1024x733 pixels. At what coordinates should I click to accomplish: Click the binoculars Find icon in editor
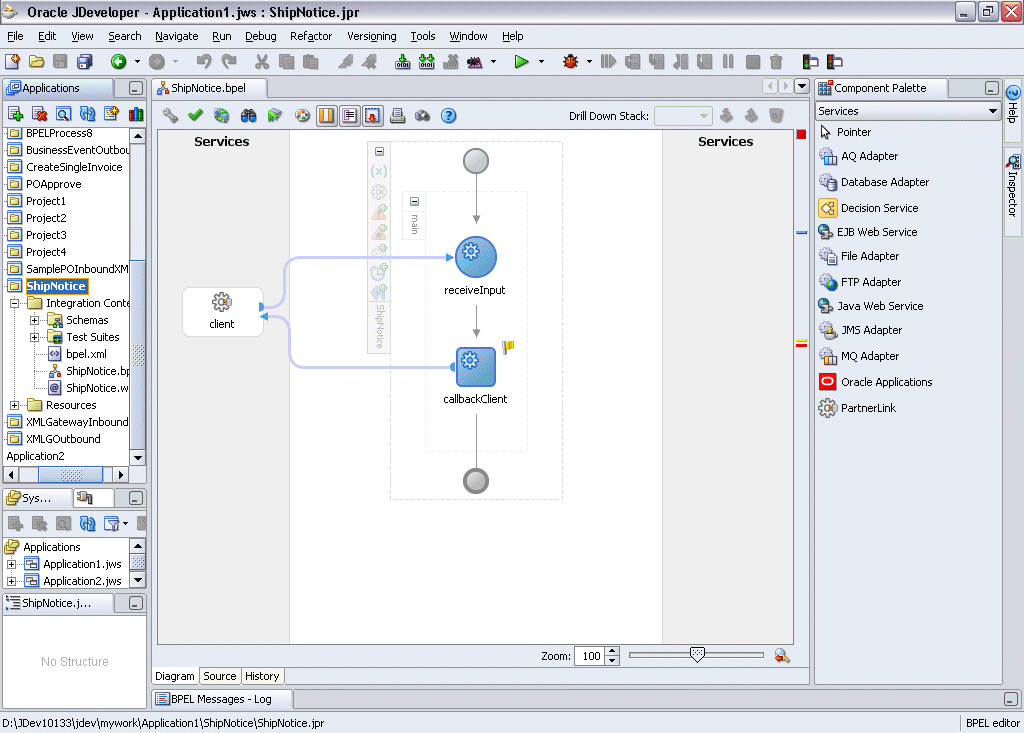click(x=249, y=116)
